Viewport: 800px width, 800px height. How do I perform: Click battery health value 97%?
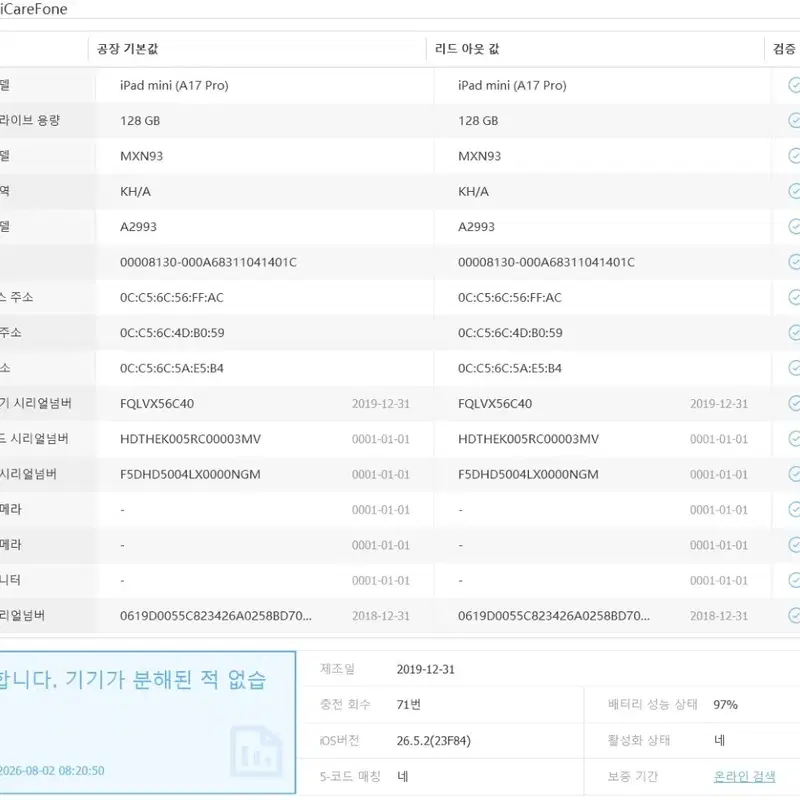725,705
